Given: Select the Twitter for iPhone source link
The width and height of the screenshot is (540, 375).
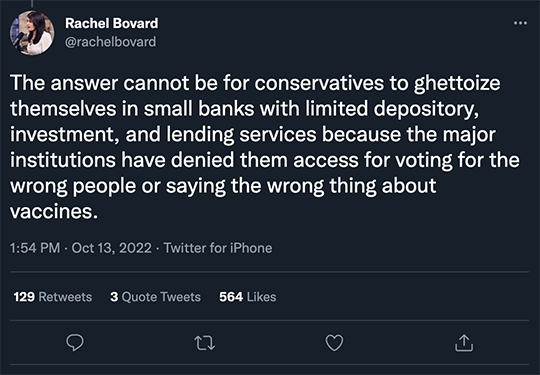Looking at the screenshot, I should coord(218,248).
